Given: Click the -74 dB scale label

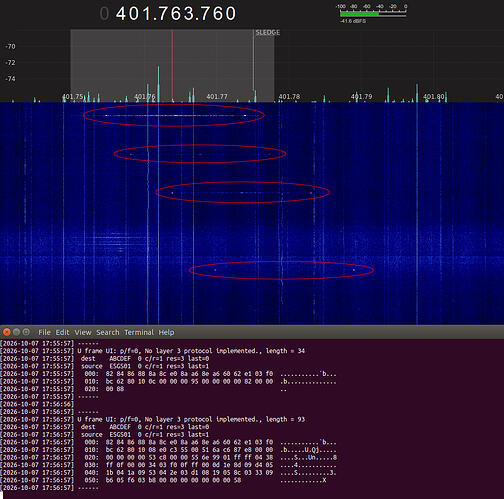Looking at the screenshot, I should pos(10,79).
